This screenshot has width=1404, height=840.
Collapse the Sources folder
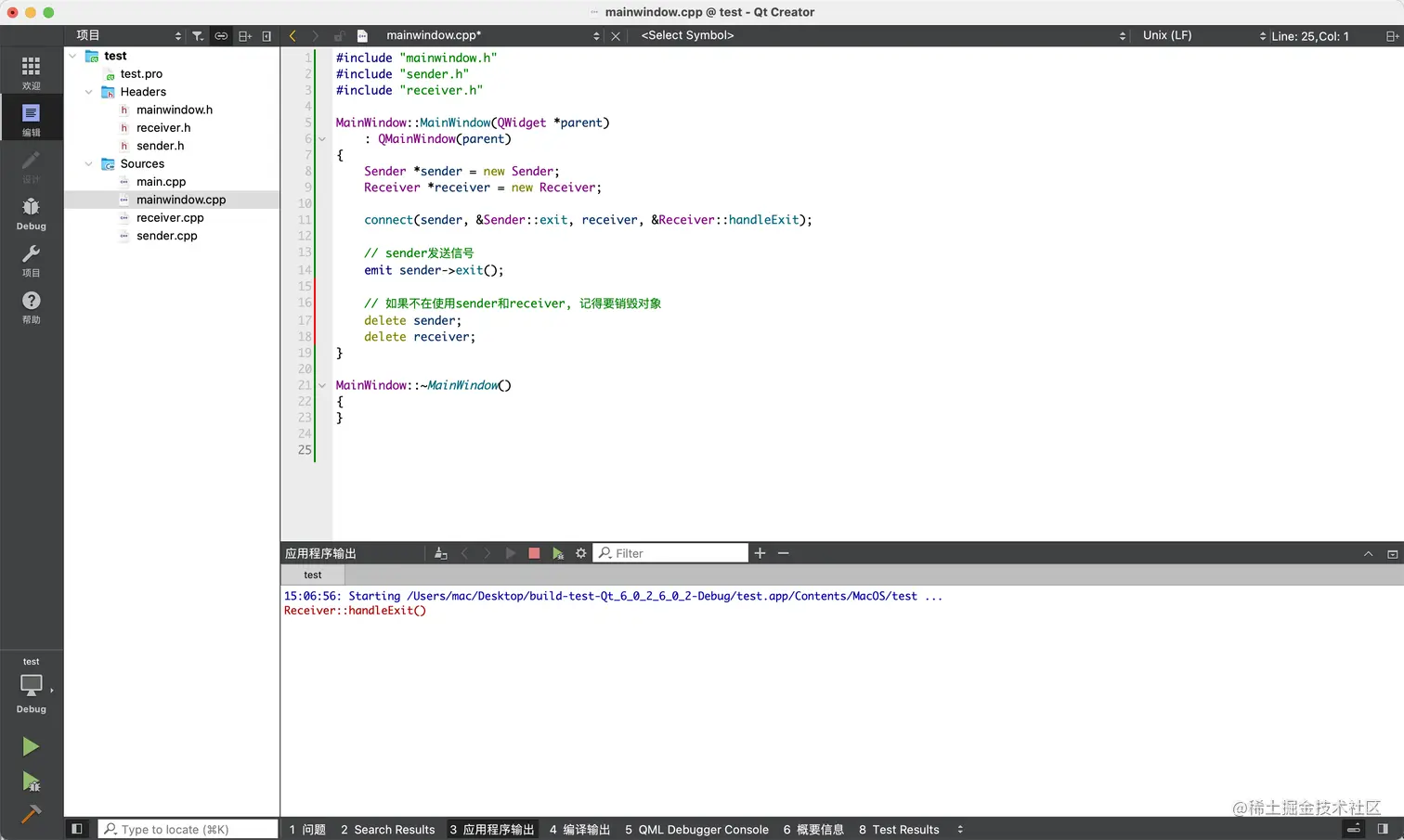tap(88, 163)
